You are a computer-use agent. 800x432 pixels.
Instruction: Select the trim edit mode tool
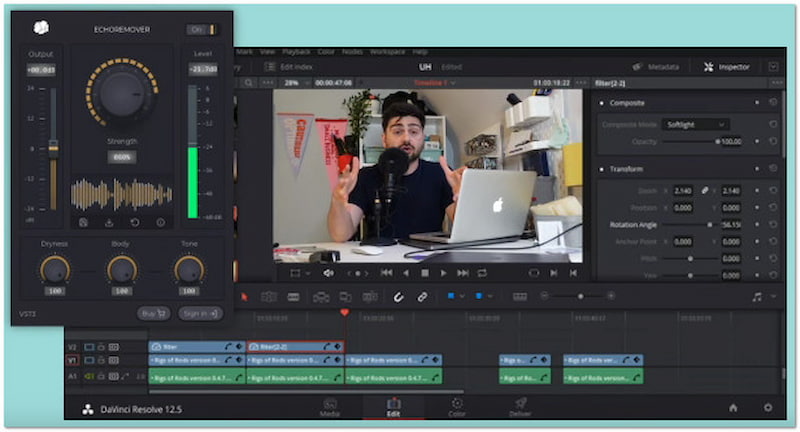pos(269,296)
